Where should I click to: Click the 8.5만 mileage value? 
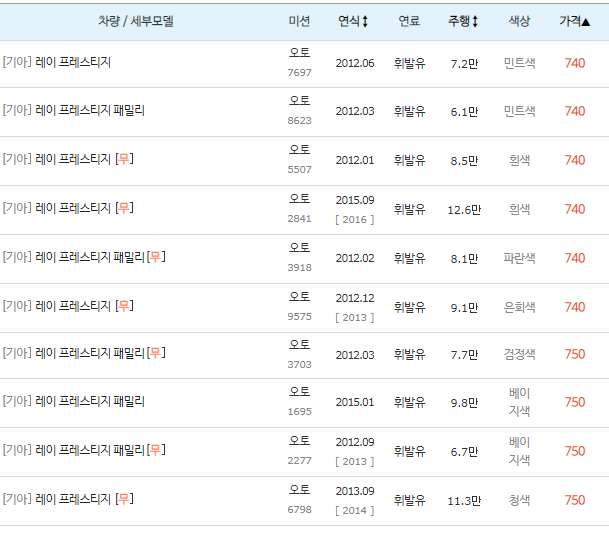click(464, 161)
